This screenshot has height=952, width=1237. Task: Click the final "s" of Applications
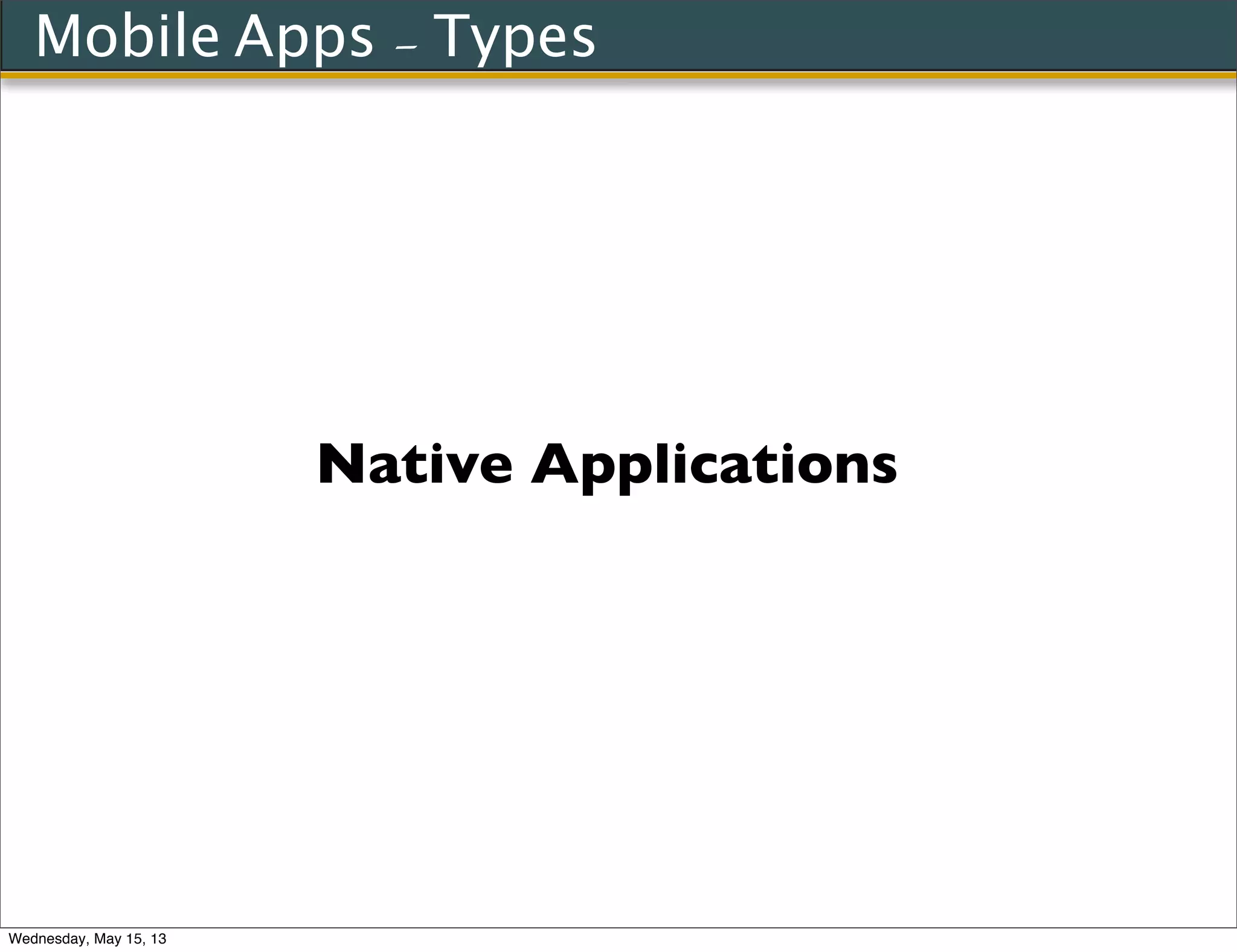click(884, 468)
